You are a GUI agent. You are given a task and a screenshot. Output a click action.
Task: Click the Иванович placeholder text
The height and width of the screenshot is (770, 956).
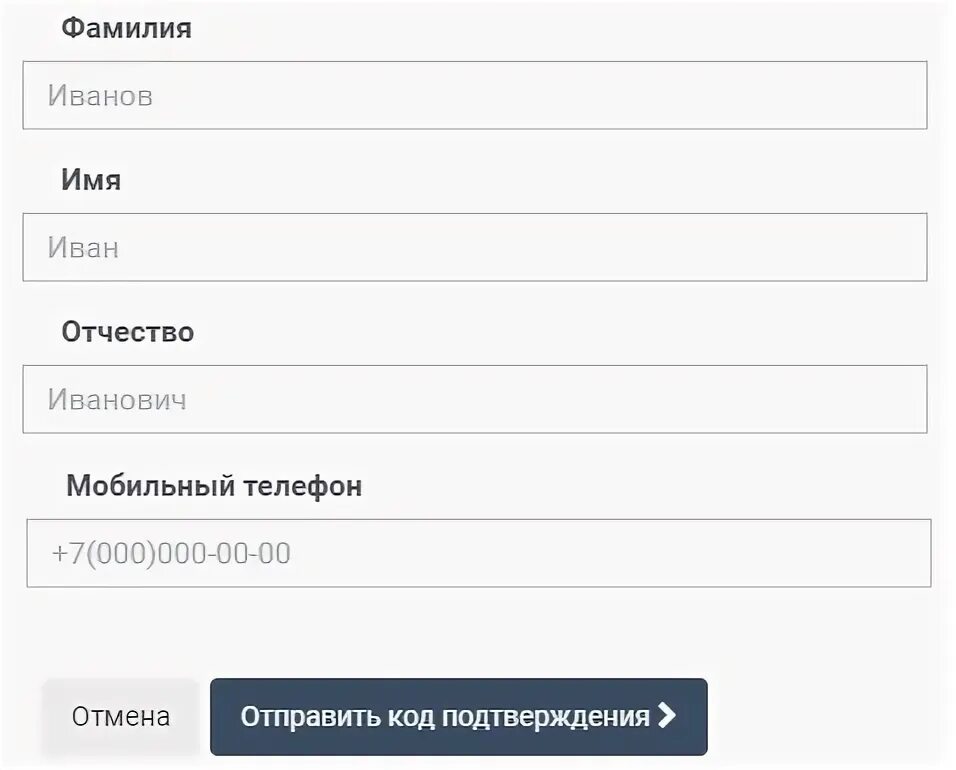(x=117, y=400)
